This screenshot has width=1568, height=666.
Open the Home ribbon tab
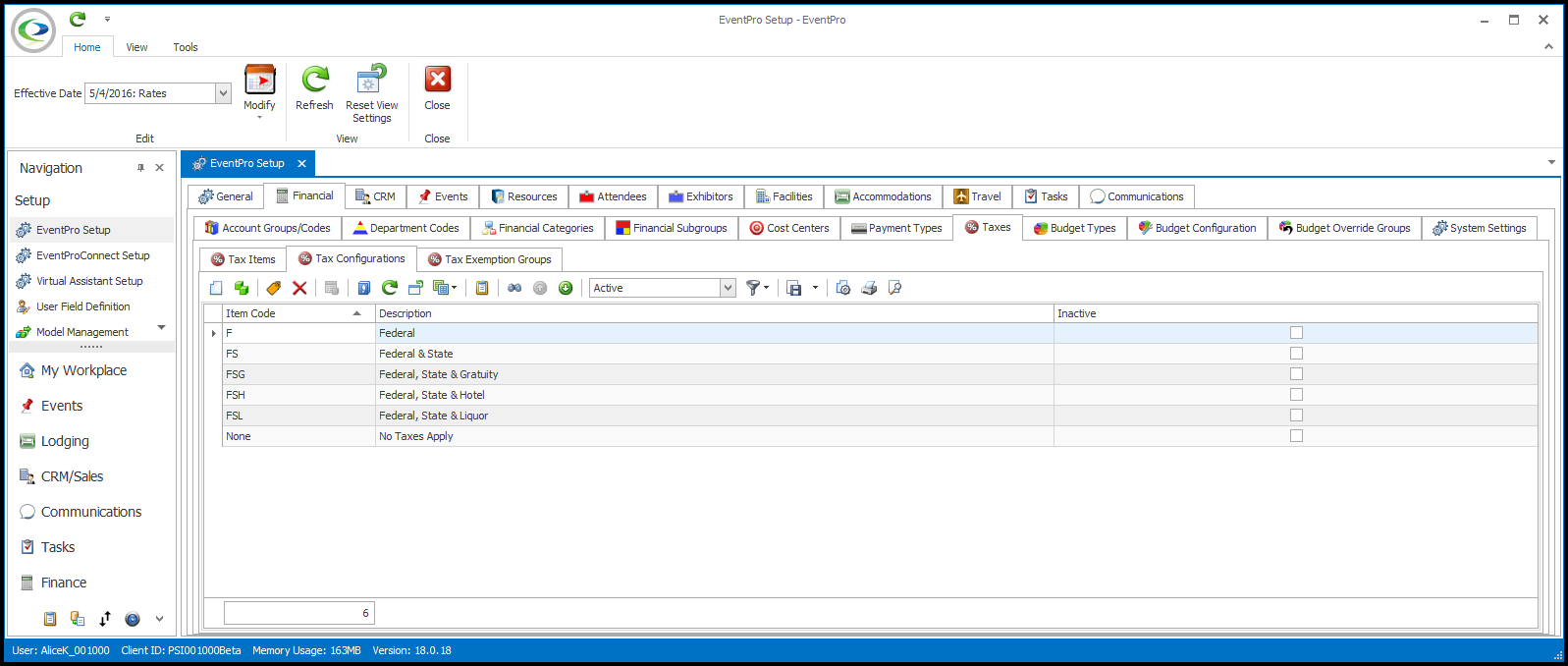tap(87, 47)
